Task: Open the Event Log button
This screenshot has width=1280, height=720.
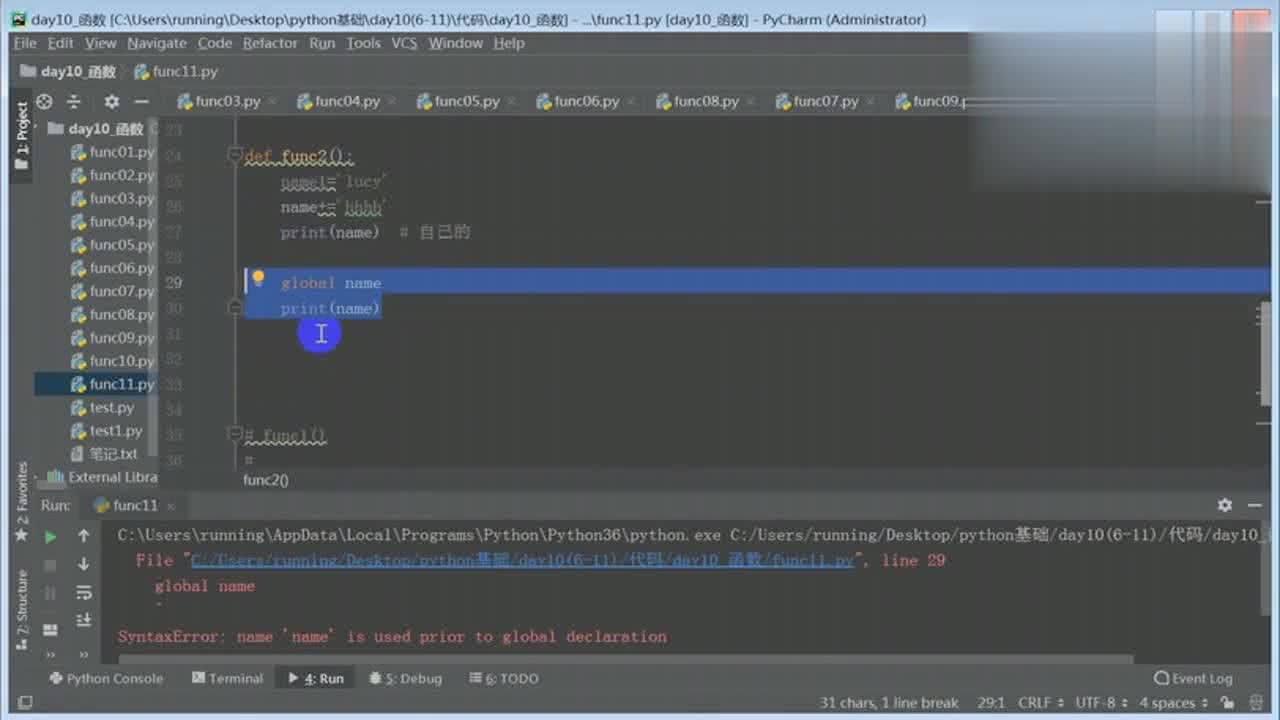Action: coord(1193,678)
